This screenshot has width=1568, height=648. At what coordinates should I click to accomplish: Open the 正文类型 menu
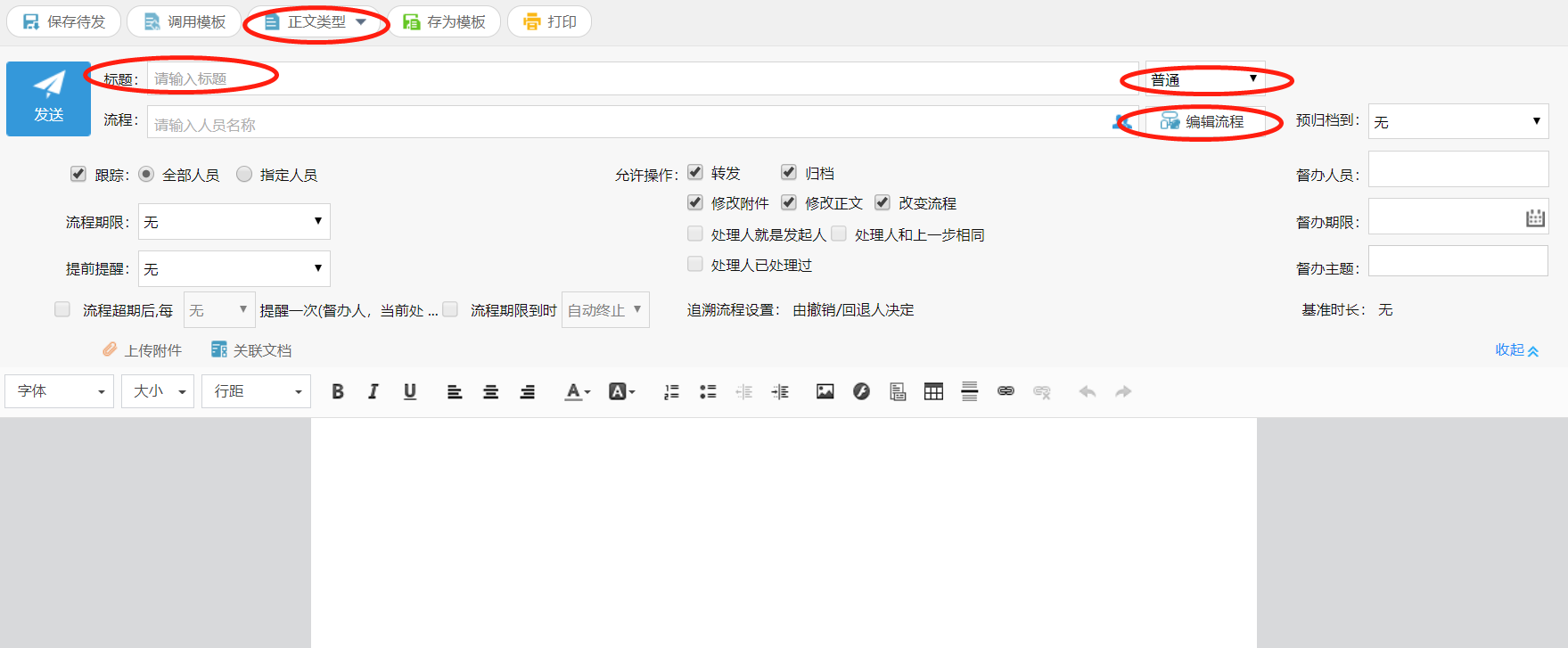coord(316,21)
